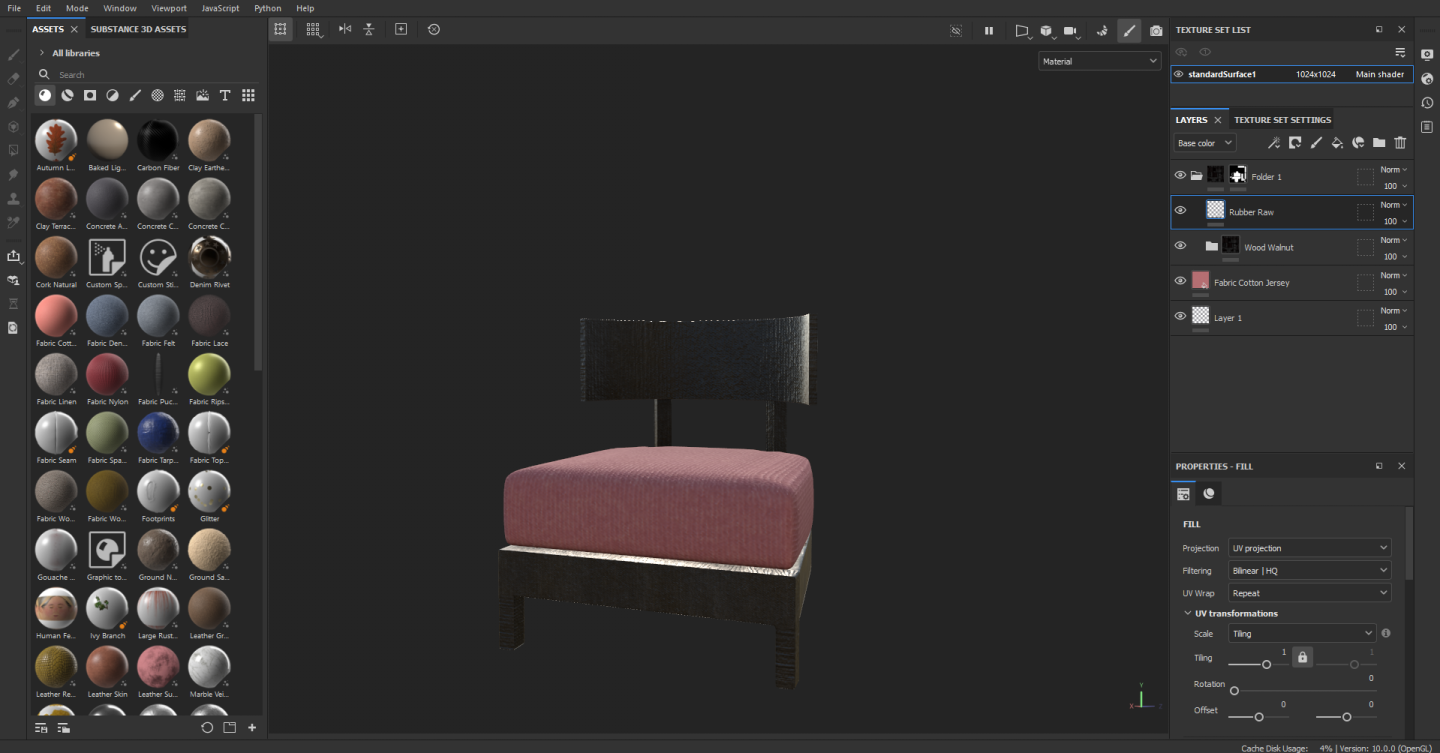Open the Filtering dropdown showing Bilinear HQ

point(1309,570)
